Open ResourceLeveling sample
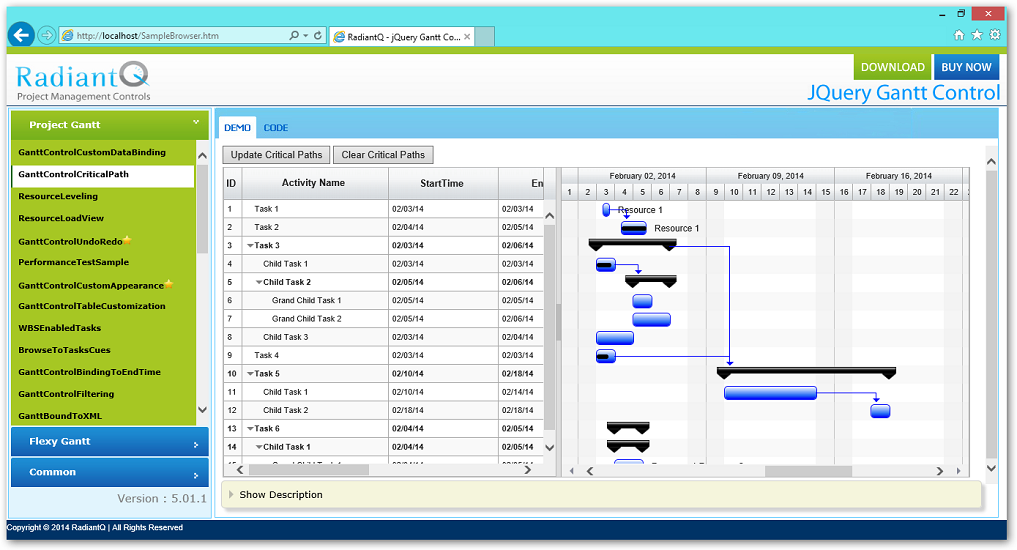 click(x=58, y=197)
